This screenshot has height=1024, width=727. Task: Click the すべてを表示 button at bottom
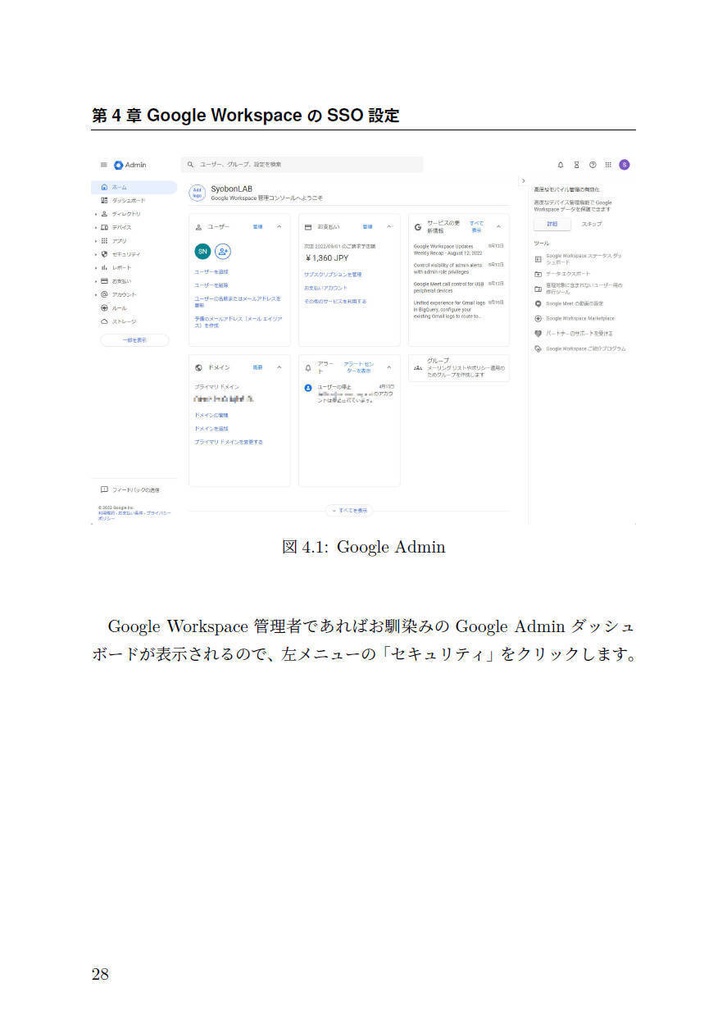[x=349, y=510]
